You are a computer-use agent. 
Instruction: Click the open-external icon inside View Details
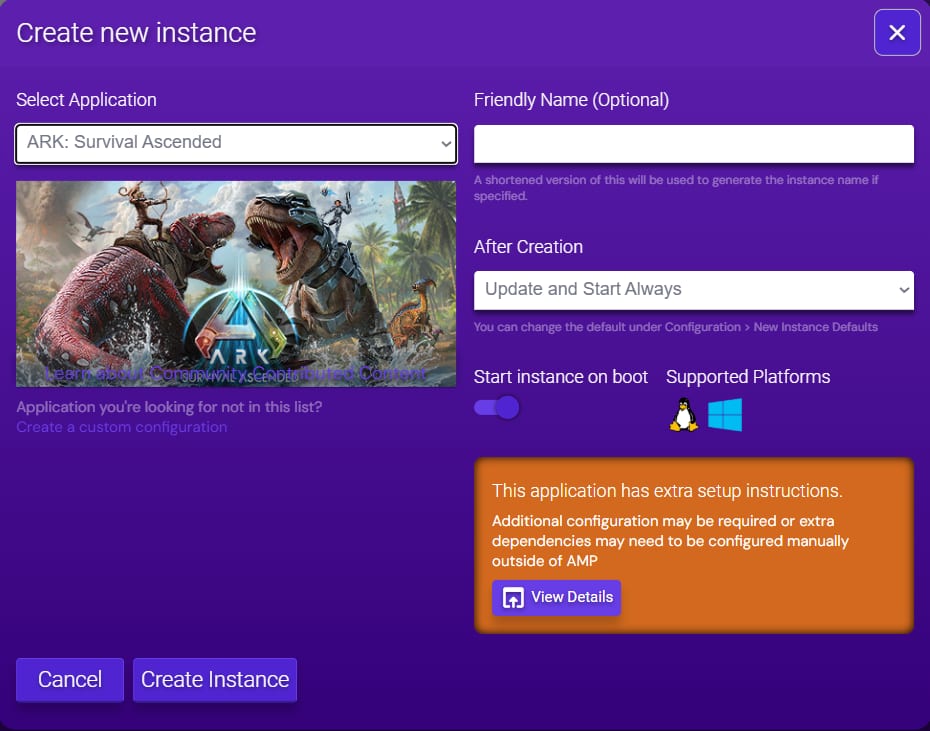point(513,598)
